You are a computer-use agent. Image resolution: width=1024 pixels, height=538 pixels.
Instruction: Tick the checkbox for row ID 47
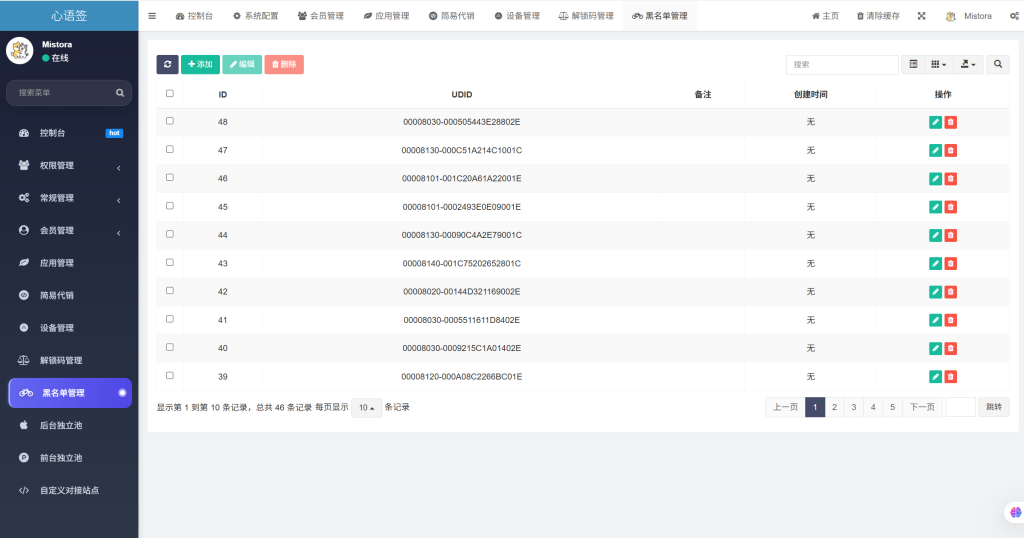coord(170,150)
